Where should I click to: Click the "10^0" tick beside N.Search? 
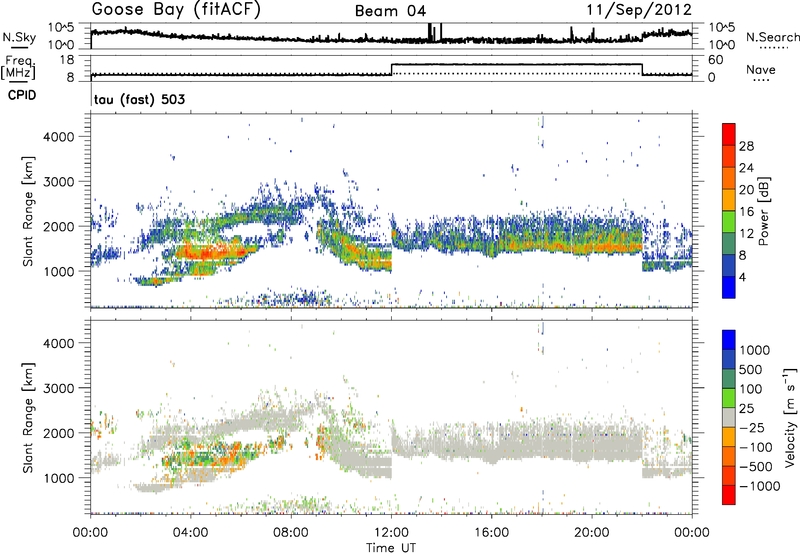point(722,45)
